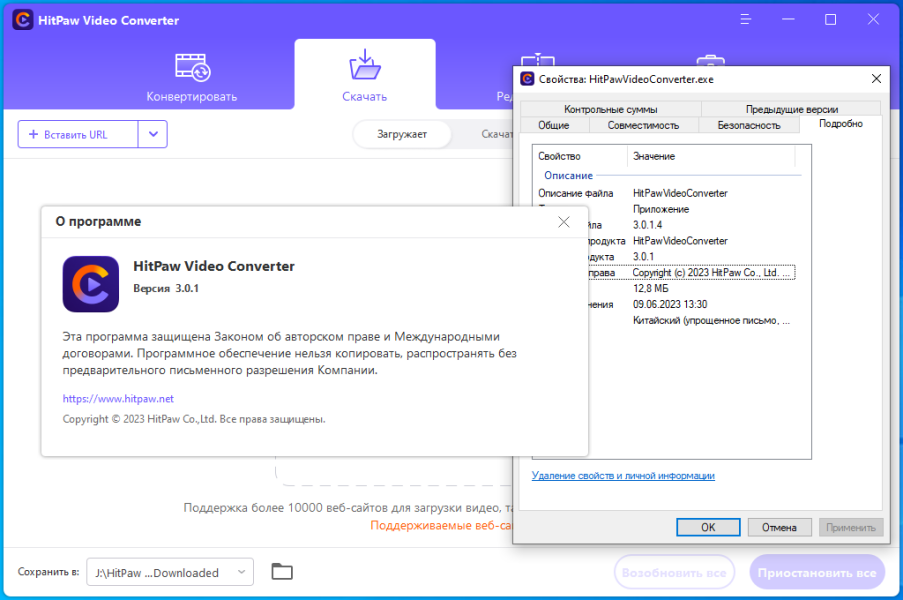Image resolution: width=903 pixels, height=600 pixels.
Task: Select the Приложение type value
Action: click(x=661, y=209)
